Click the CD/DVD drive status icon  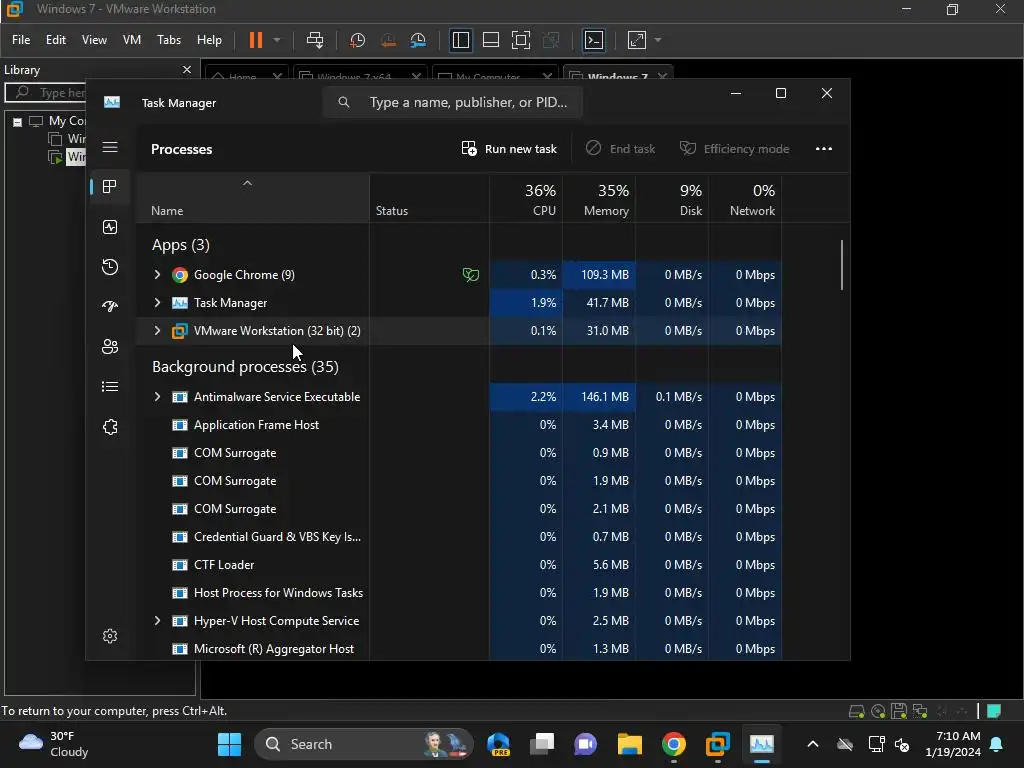point(878,711)
